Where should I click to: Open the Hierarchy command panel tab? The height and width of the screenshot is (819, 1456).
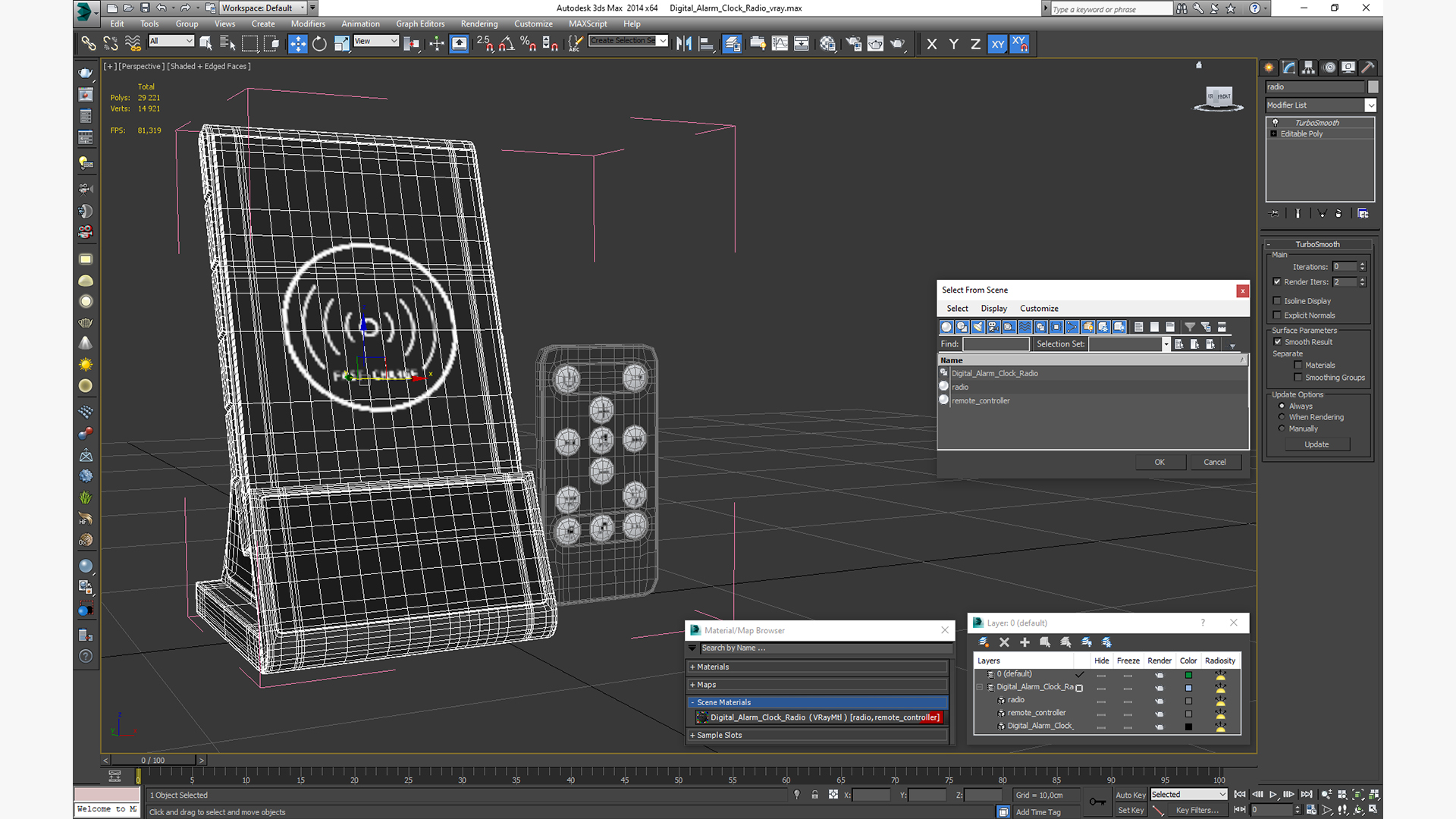[x=1309, y=67]
